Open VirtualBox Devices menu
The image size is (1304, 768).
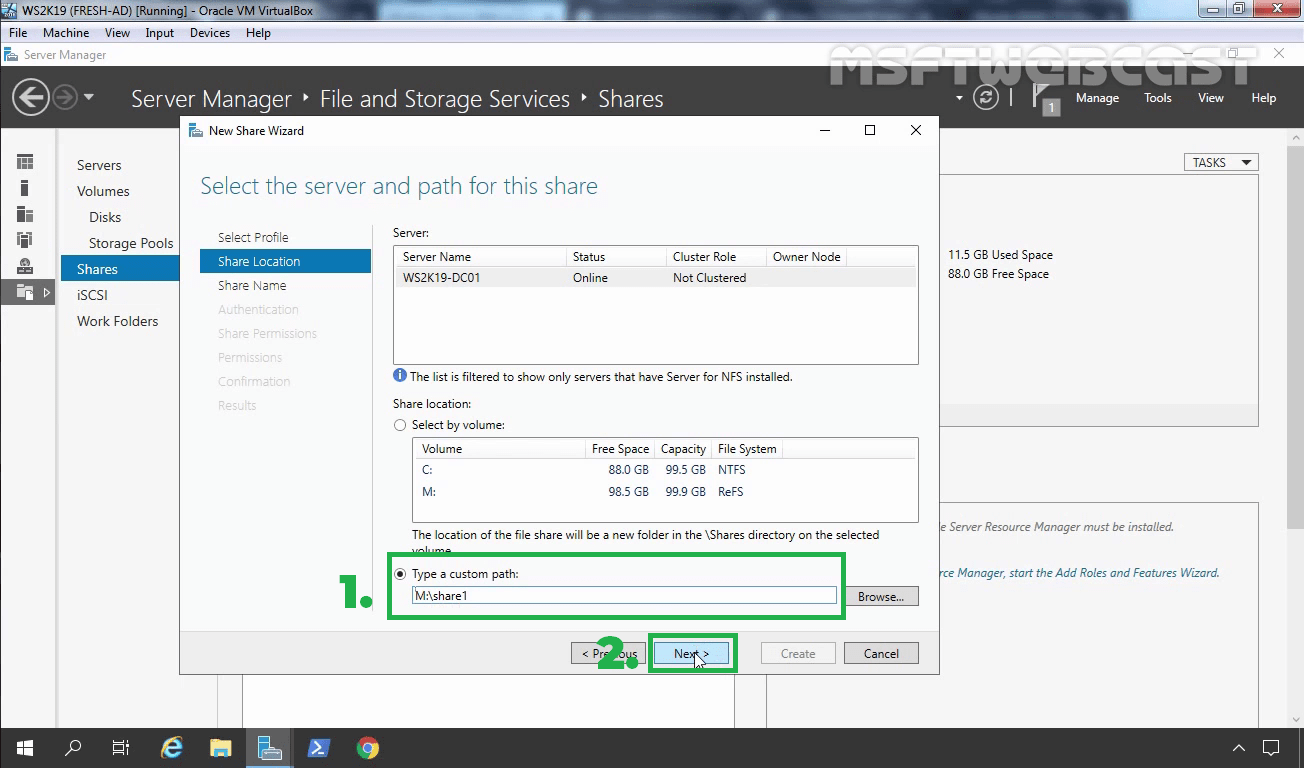click(x=209, y=33)
